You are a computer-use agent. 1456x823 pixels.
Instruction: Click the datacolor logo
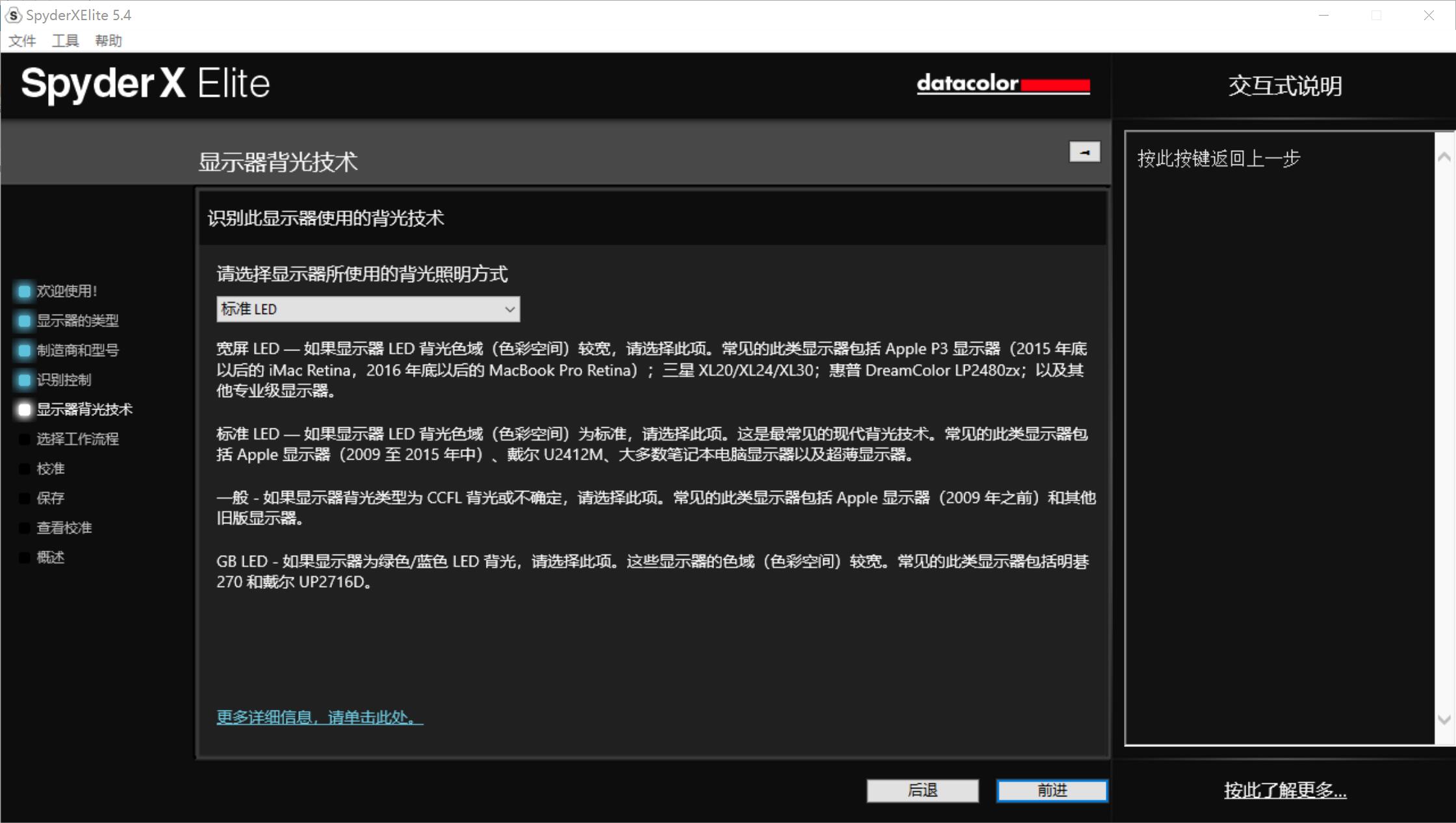pyautogui.click(x=1003, y=84)
